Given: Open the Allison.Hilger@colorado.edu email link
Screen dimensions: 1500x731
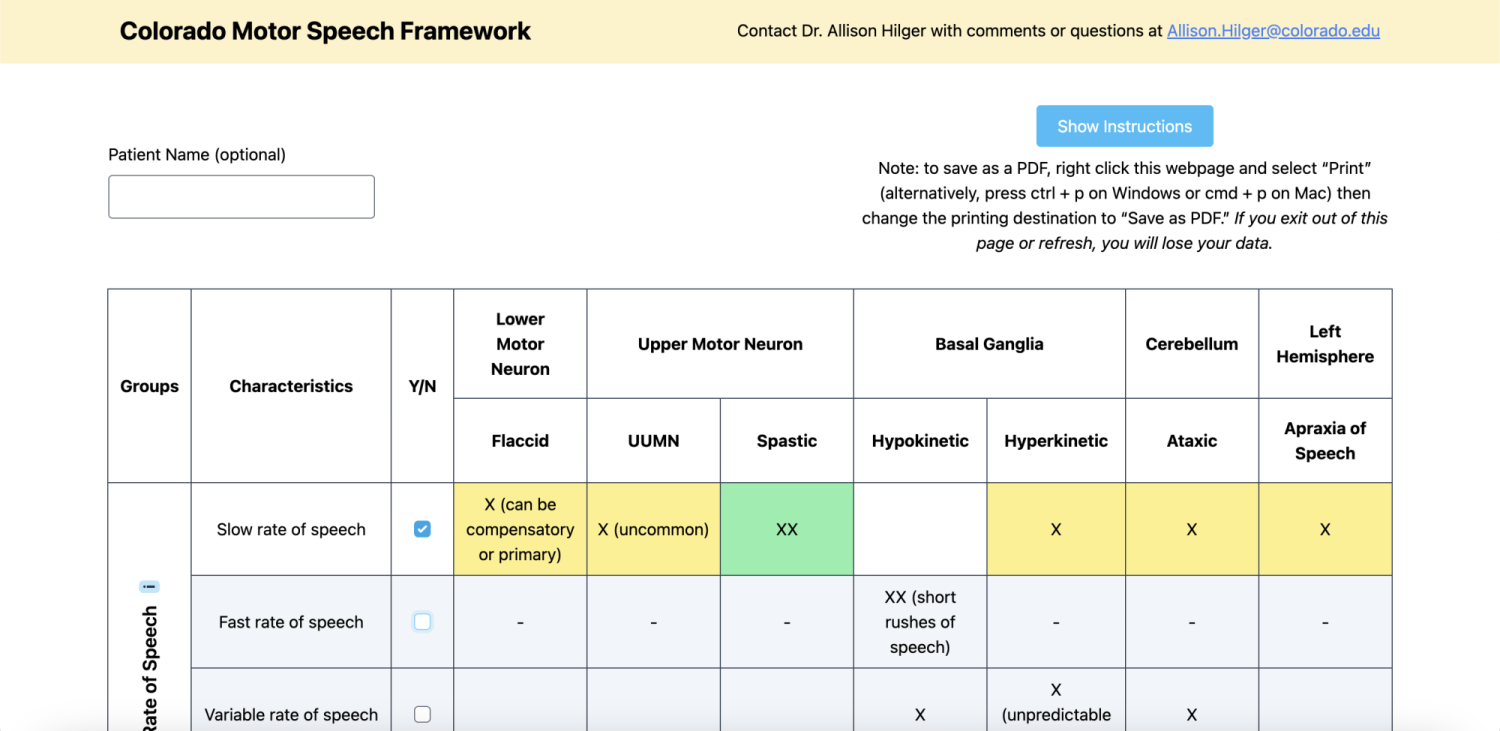Looking at the screenshot, I should pos(1273,31).
